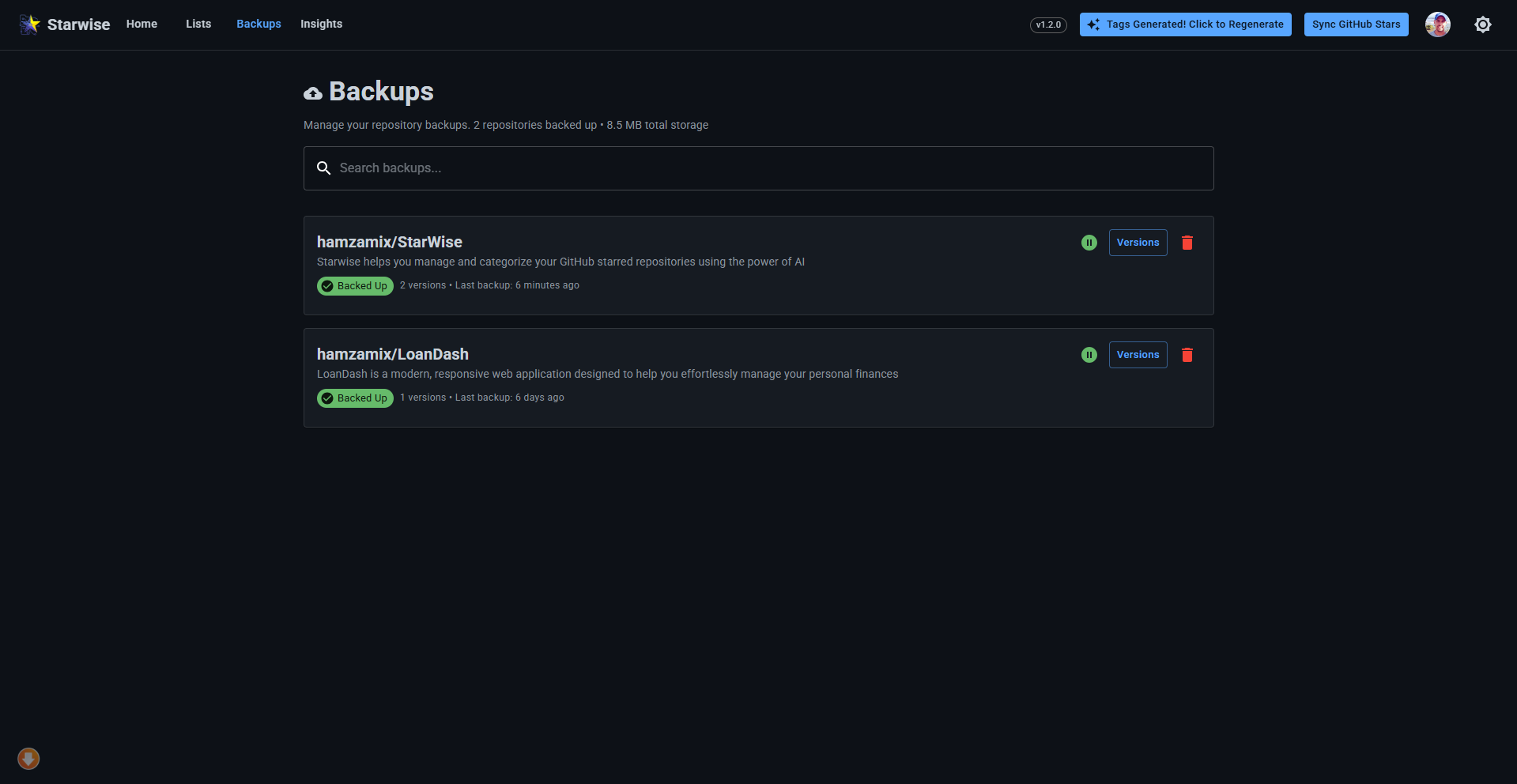This screenshot has width=1517, height=784.
Task: Select the Backups navigation tab
Action: tap(258, 24)
